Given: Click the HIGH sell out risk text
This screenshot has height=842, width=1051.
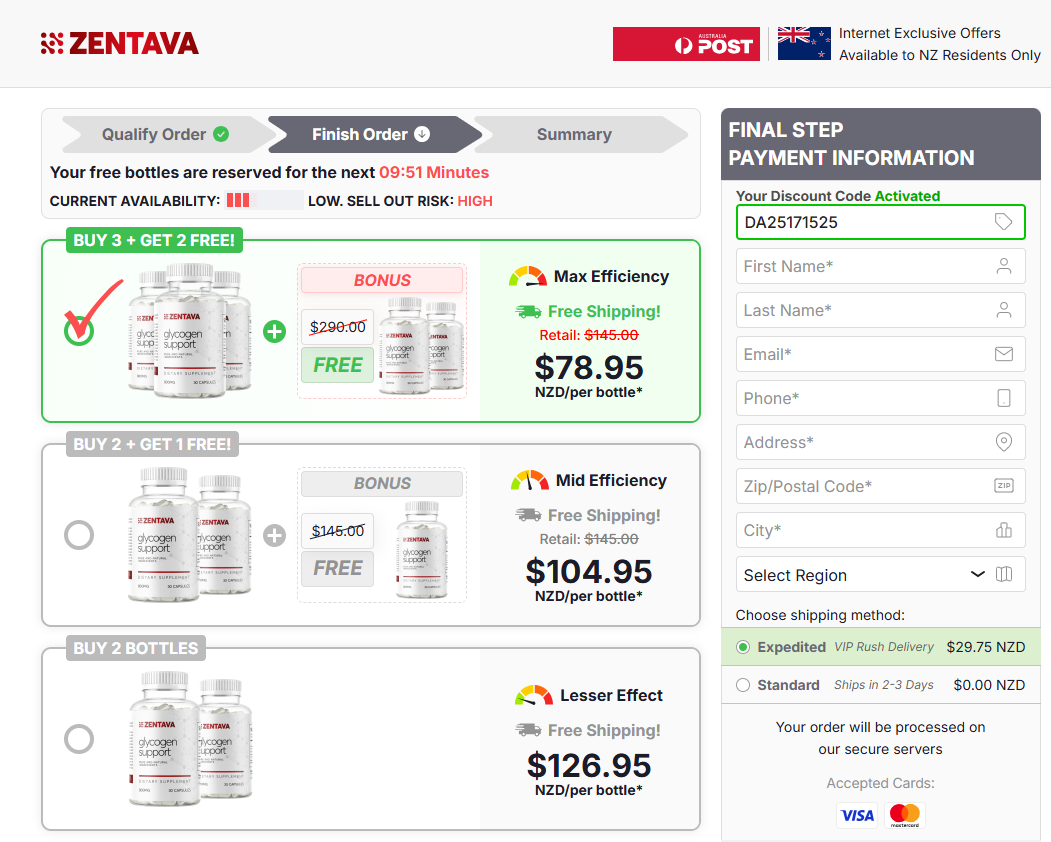Looking at the screenshot, I should [475, 201].
